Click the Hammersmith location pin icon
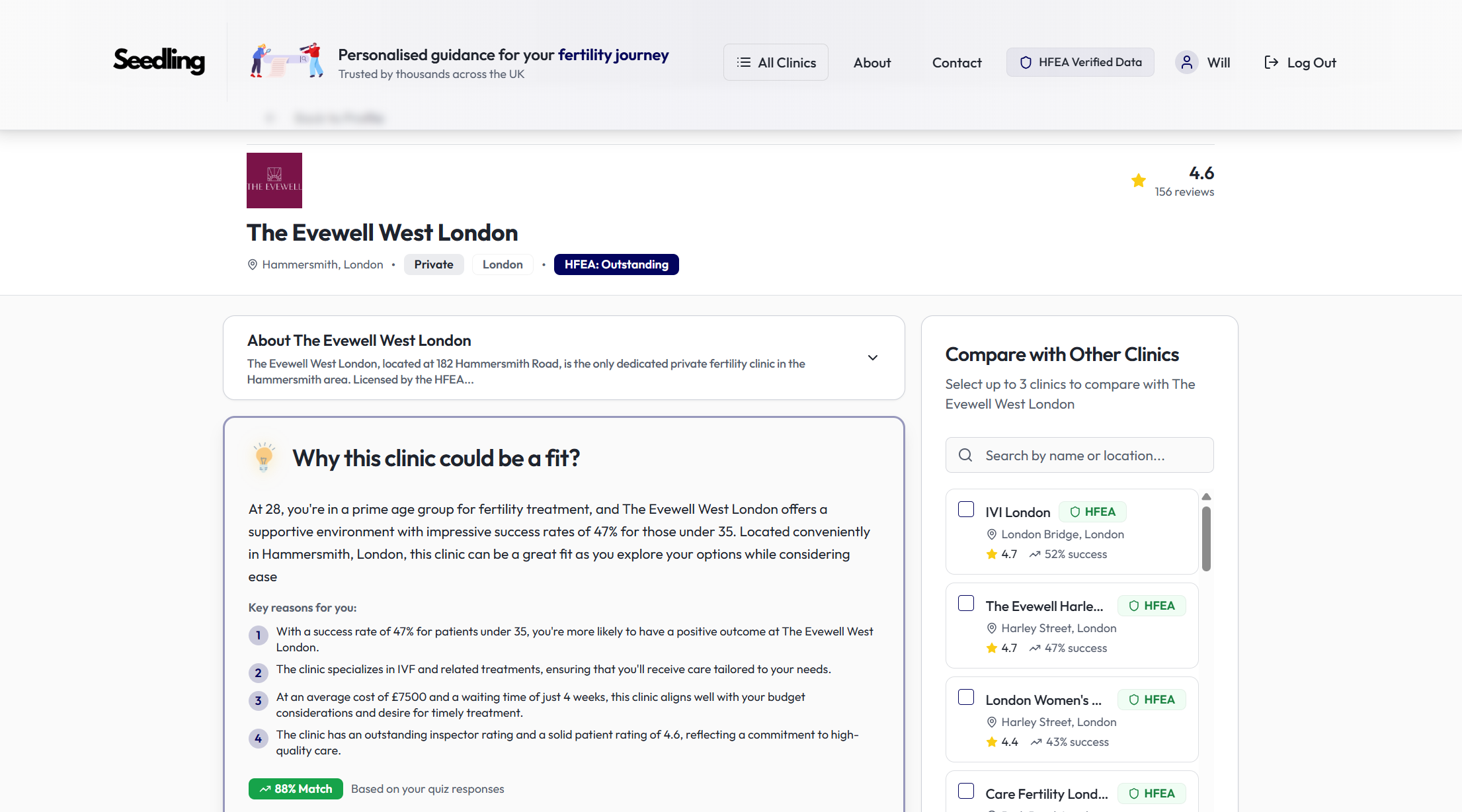This screenshot has width=1462, height=812. click(x=252, y=264)
